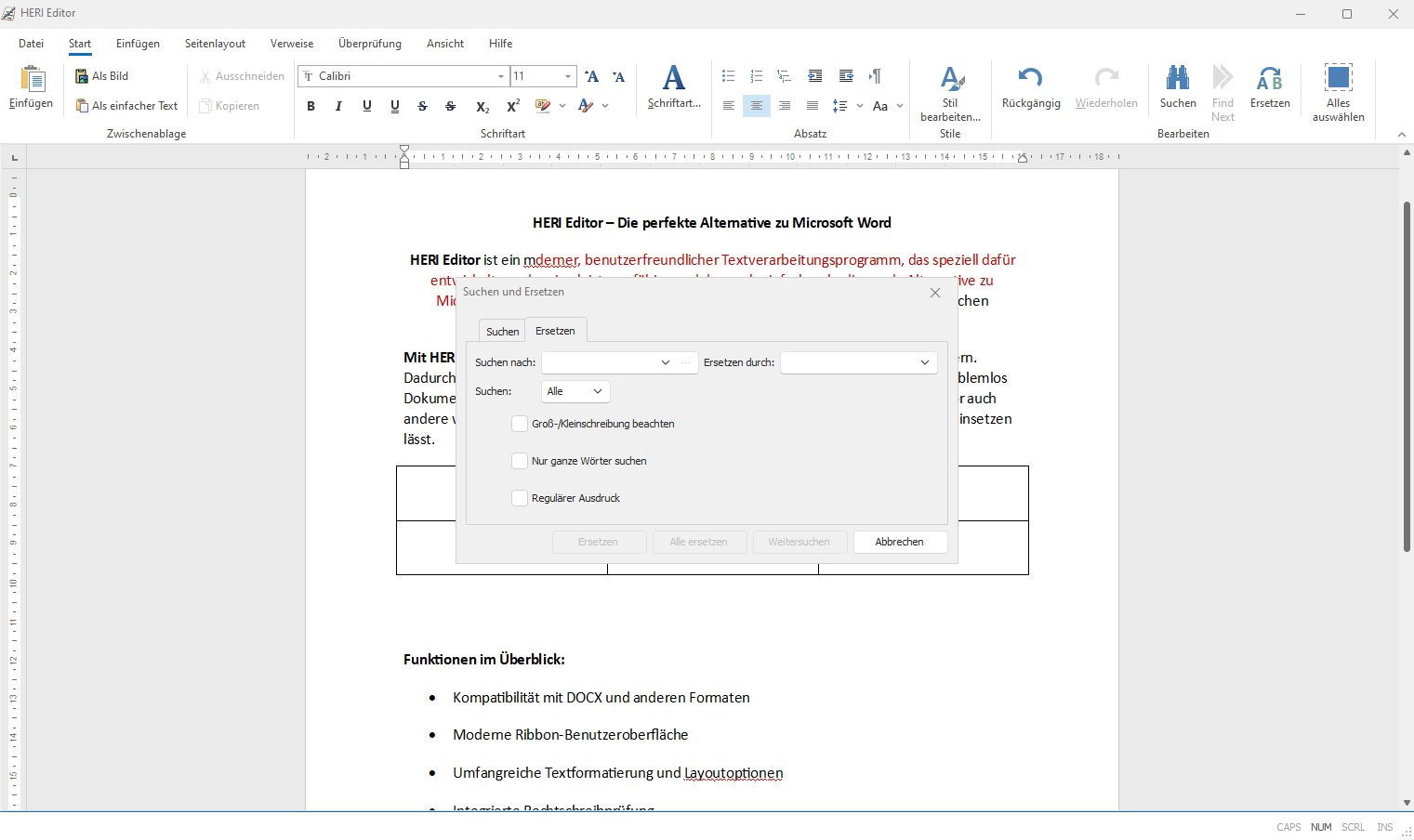Enable Groß-/Kleinschreibung beachten checkbox

point(520,424)
